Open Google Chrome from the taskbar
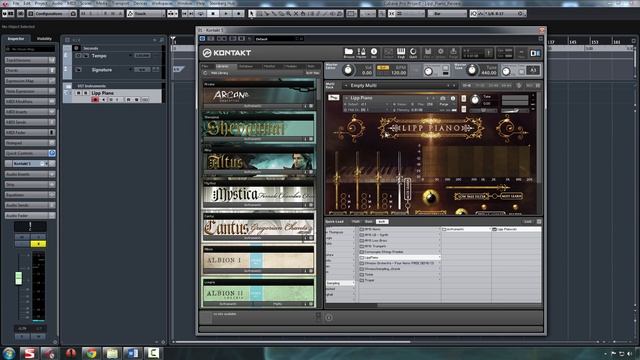Image resolution: width=640 pixels, height=360 pixels. pyautogui.click(x=91, y=353)
